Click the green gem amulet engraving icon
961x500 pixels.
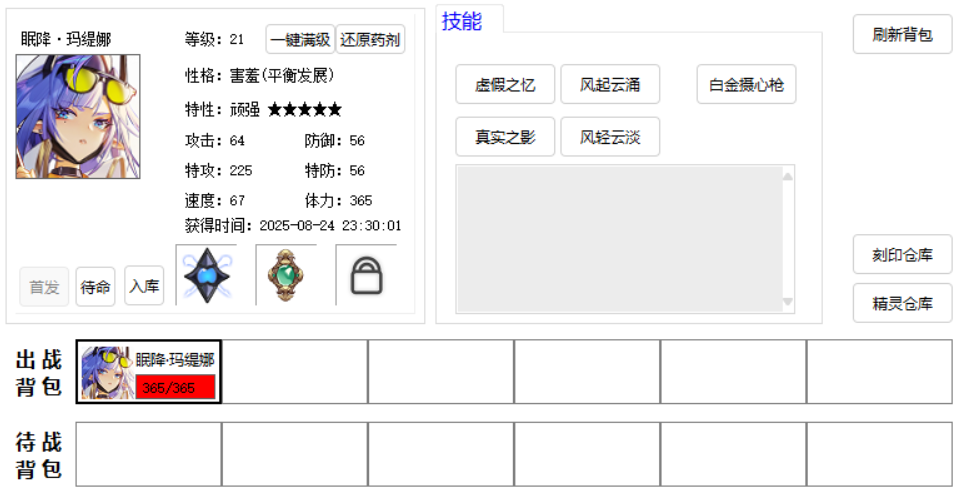(286, 275)
